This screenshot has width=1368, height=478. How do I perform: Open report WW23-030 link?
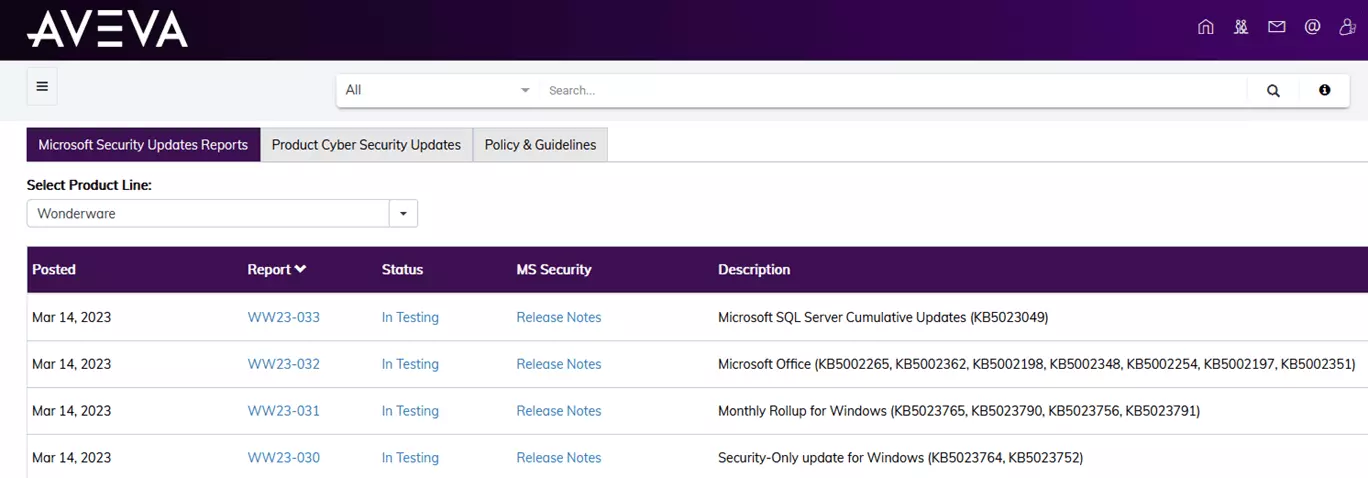pos(284,458)
